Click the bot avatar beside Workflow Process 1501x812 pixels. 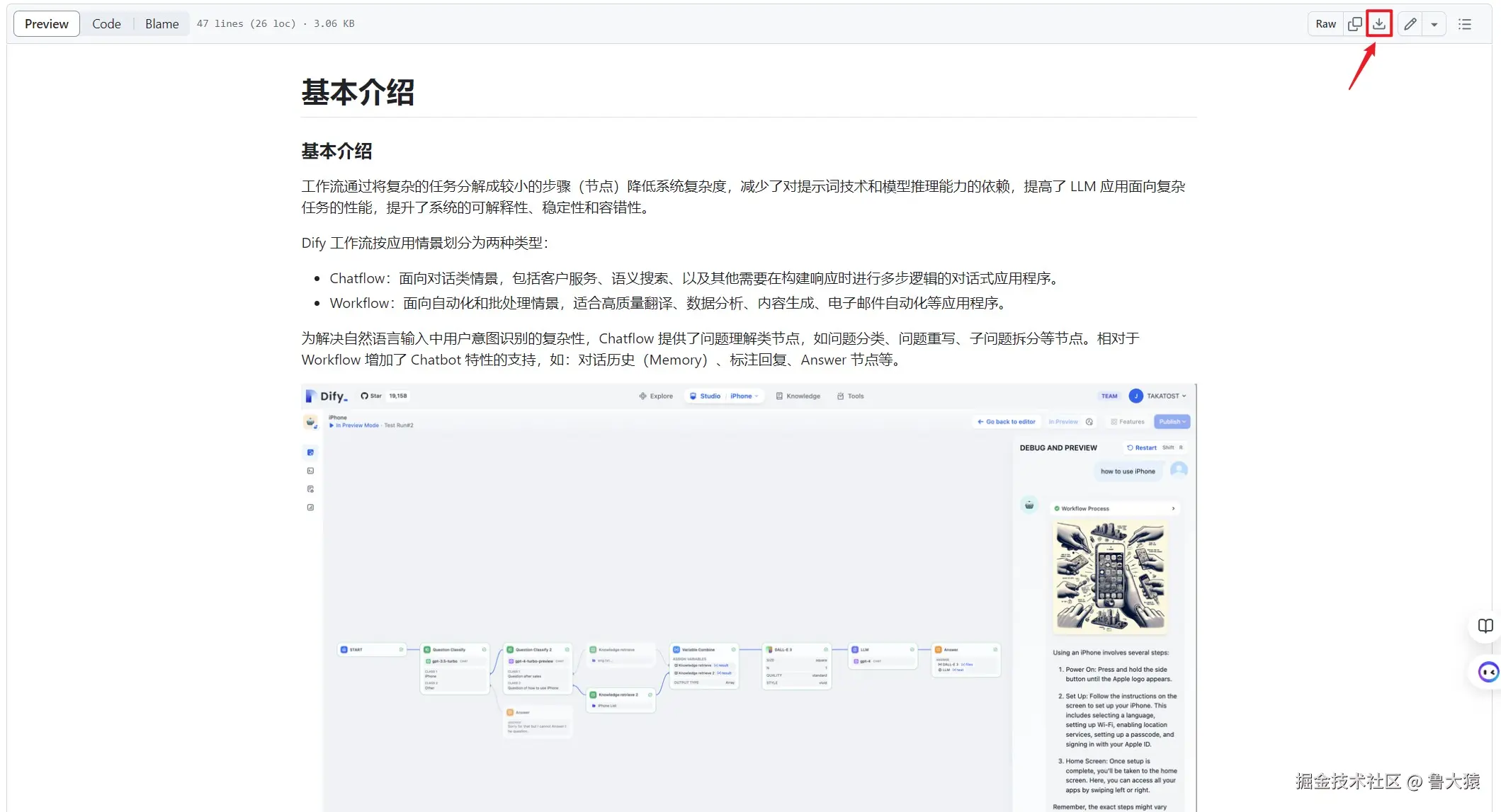click(x=1029, y=505)
